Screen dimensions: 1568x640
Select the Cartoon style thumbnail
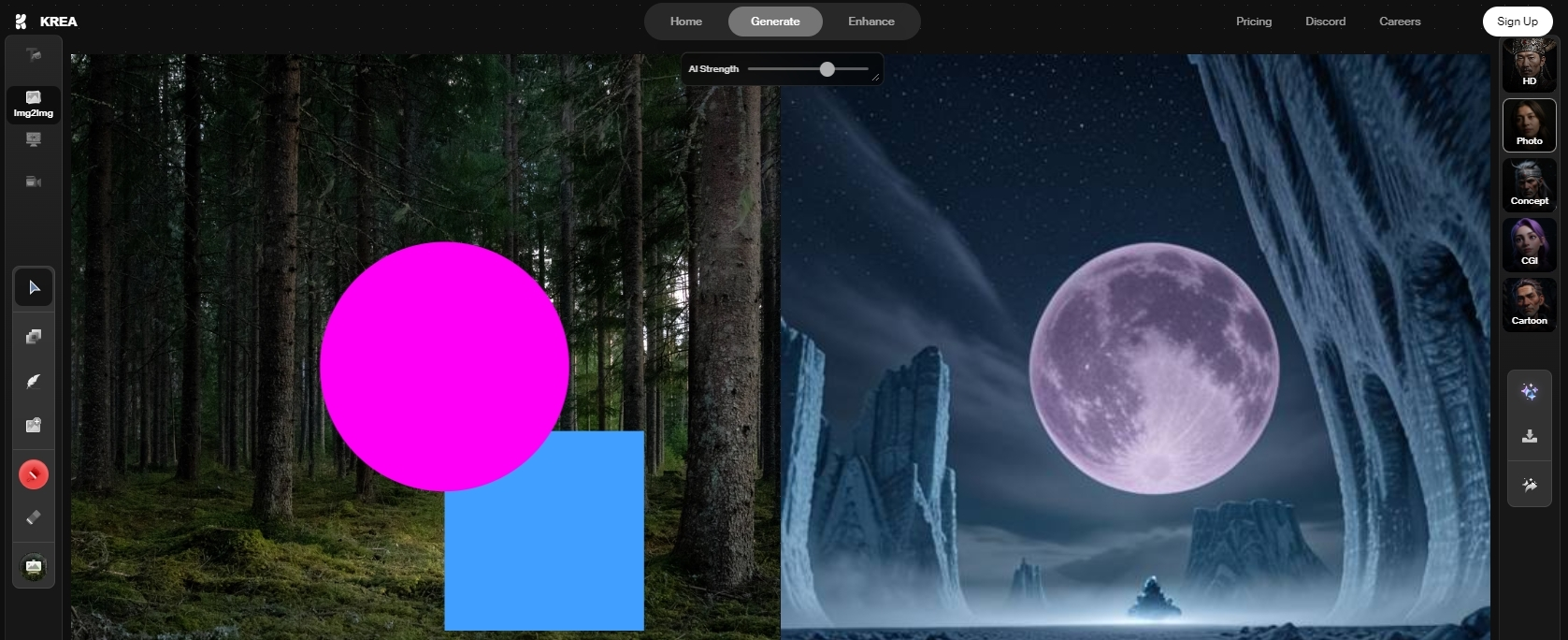point(1529,304)
